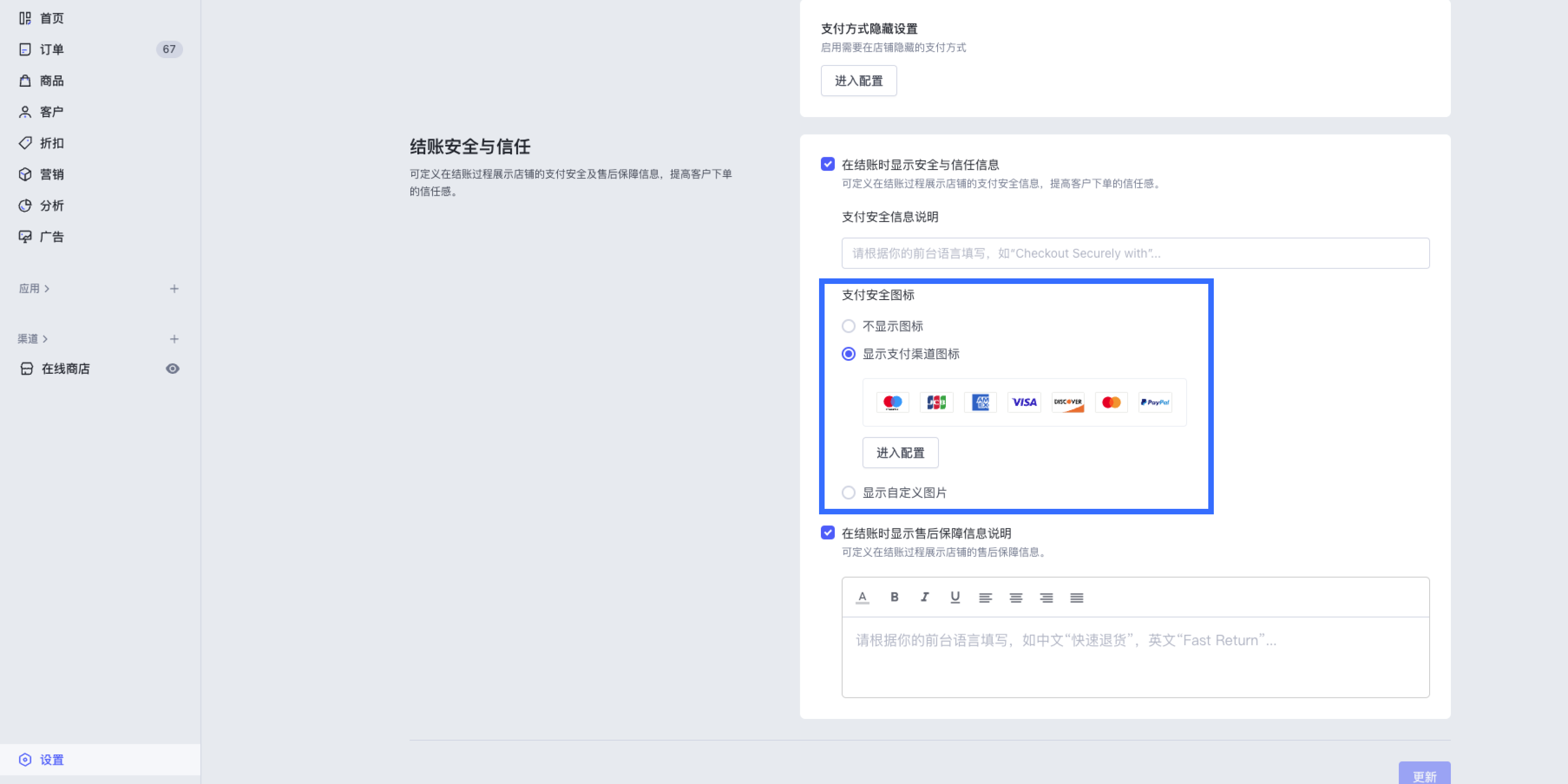1568x784 pixels.
Task: Expand the 应用 section chevron
Action: coord(47,289)
